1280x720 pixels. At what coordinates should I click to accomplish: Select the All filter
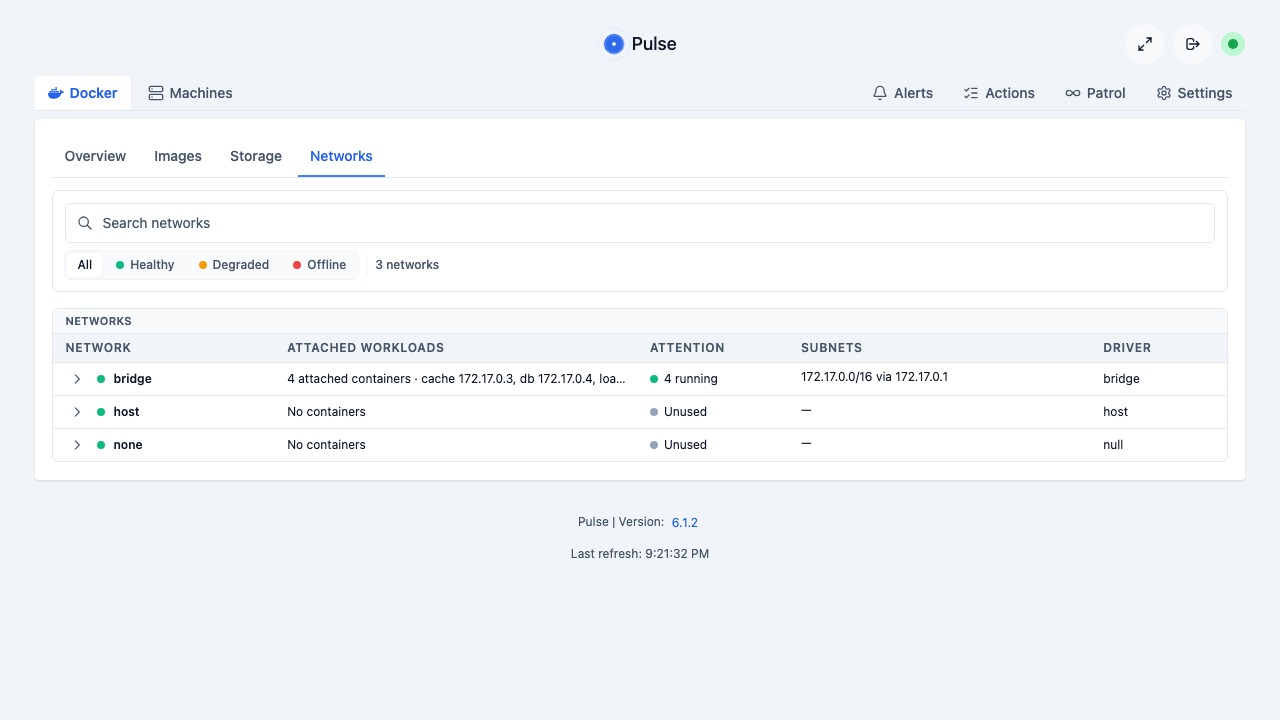pos(85,265)
